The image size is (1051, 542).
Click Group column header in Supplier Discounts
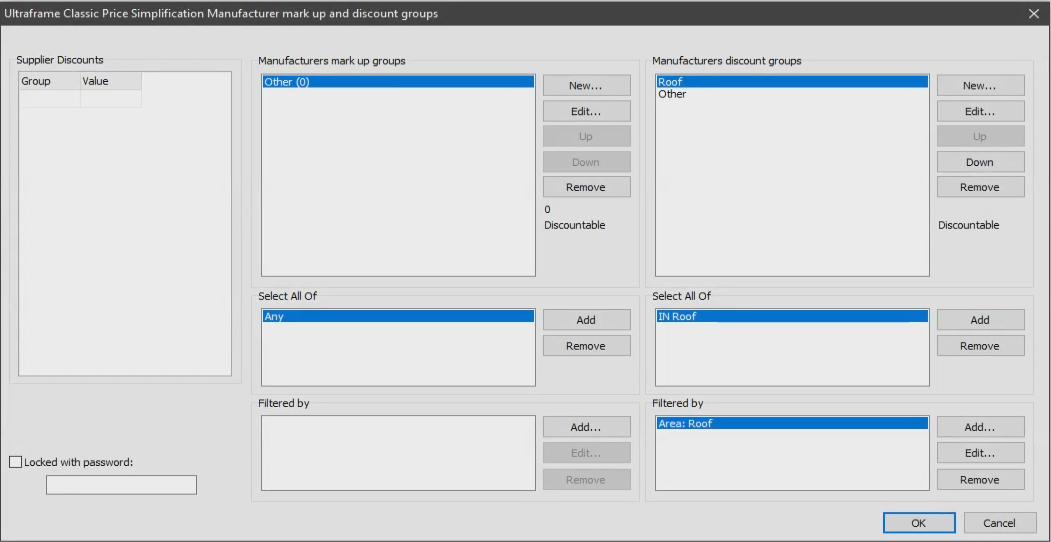[x=50, y=81]
